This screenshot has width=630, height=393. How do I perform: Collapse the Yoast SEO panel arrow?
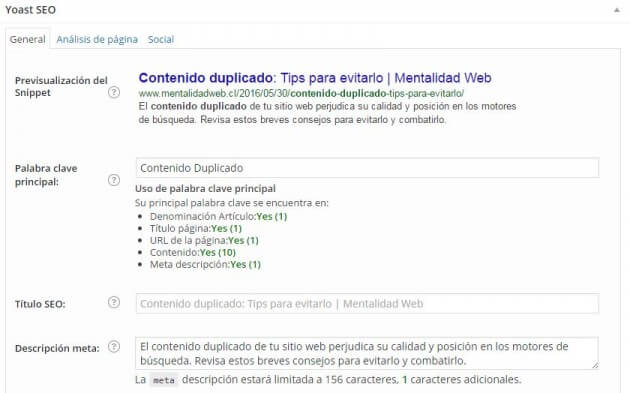617,10
